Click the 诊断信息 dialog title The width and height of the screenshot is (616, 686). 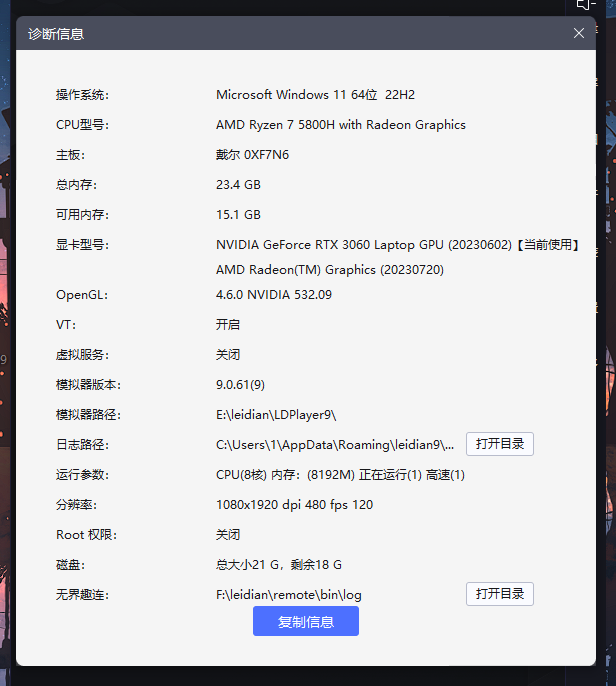56,34
